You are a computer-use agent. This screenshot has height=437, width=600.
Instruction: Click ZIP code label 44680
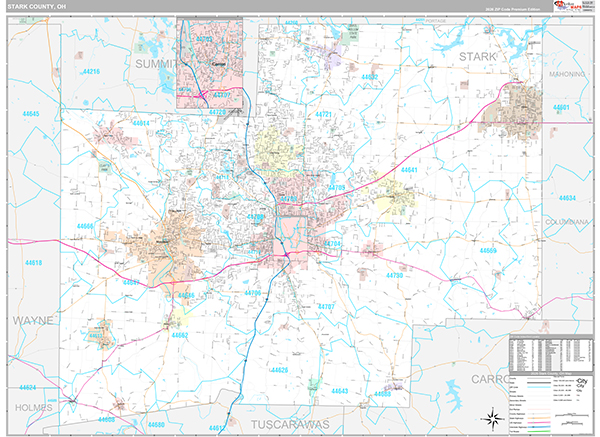[x=156, y=424]
